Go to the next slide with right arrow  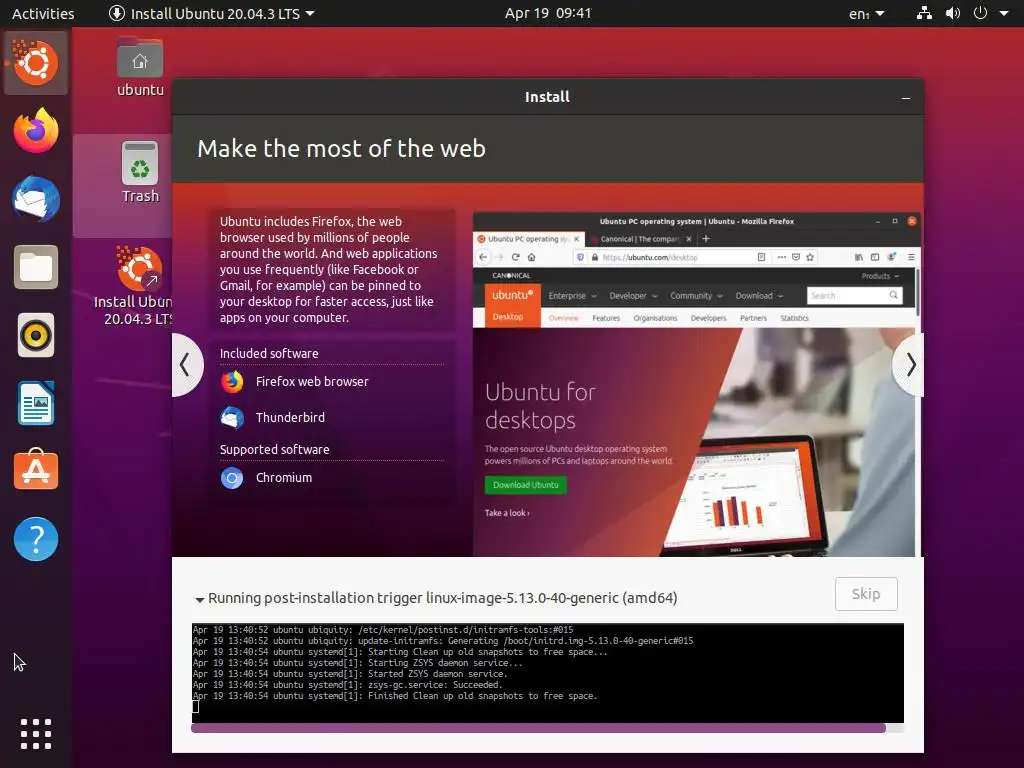(x=910, y=364)
